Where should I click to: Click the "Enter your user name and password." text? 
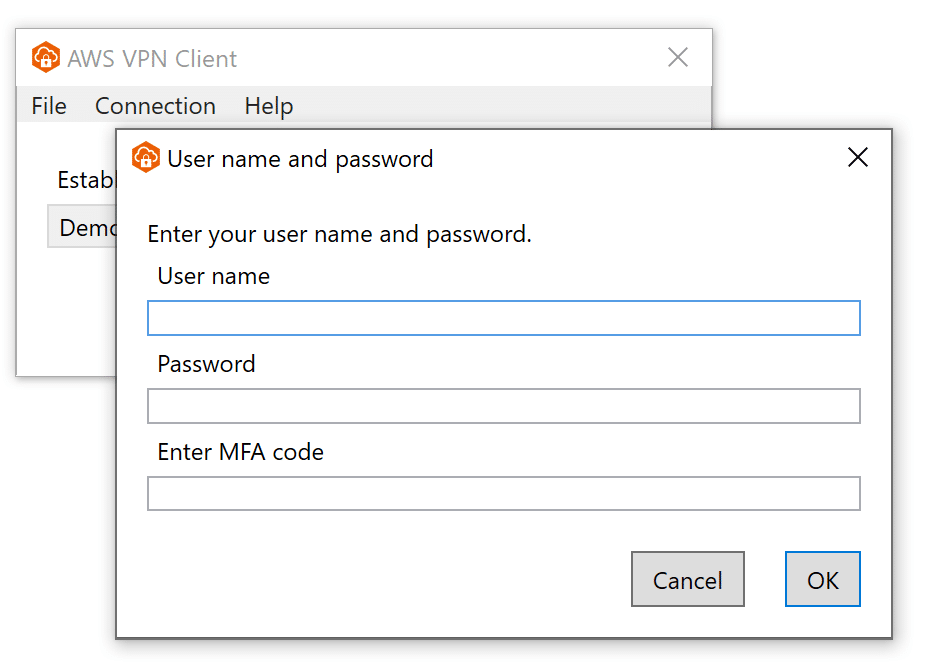tap(339, 234)
